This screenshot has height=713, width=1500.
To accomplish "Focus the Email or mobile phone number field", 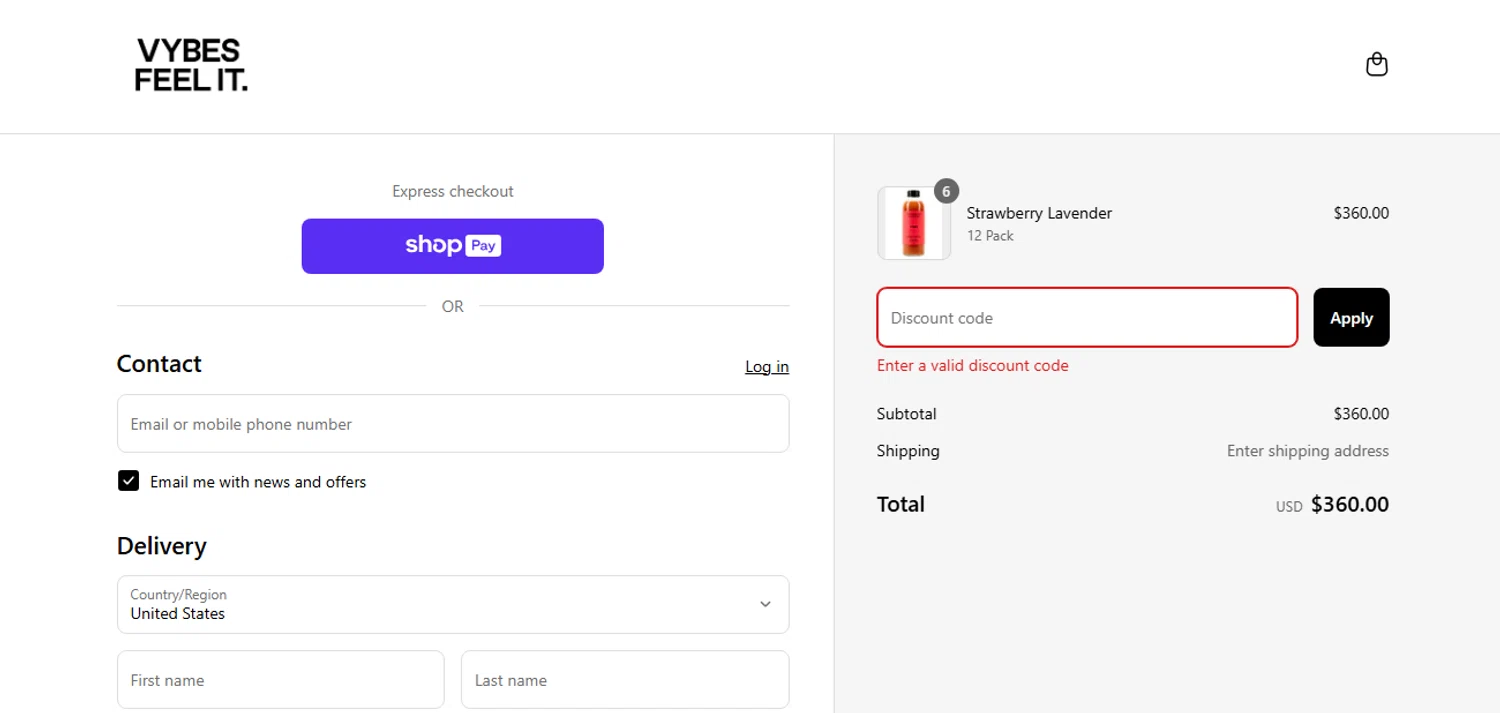I will [453, 424].
